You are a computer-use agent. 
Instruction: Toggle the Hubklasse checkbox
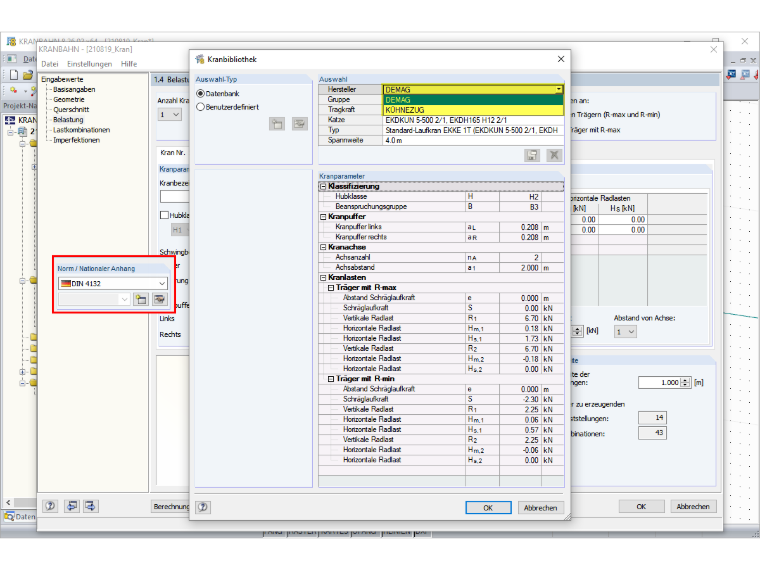[164, 215]
